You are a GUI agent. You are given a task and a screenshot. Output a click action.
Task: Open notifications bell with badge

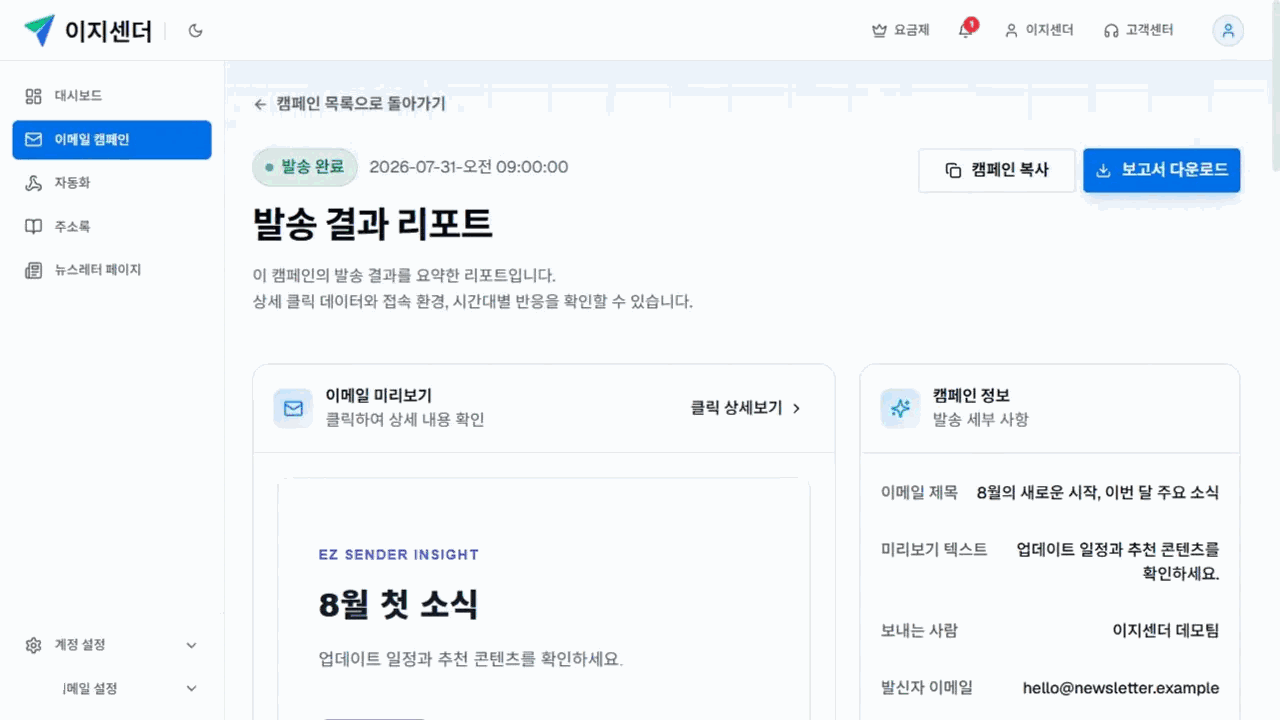(x=966, y=30)
